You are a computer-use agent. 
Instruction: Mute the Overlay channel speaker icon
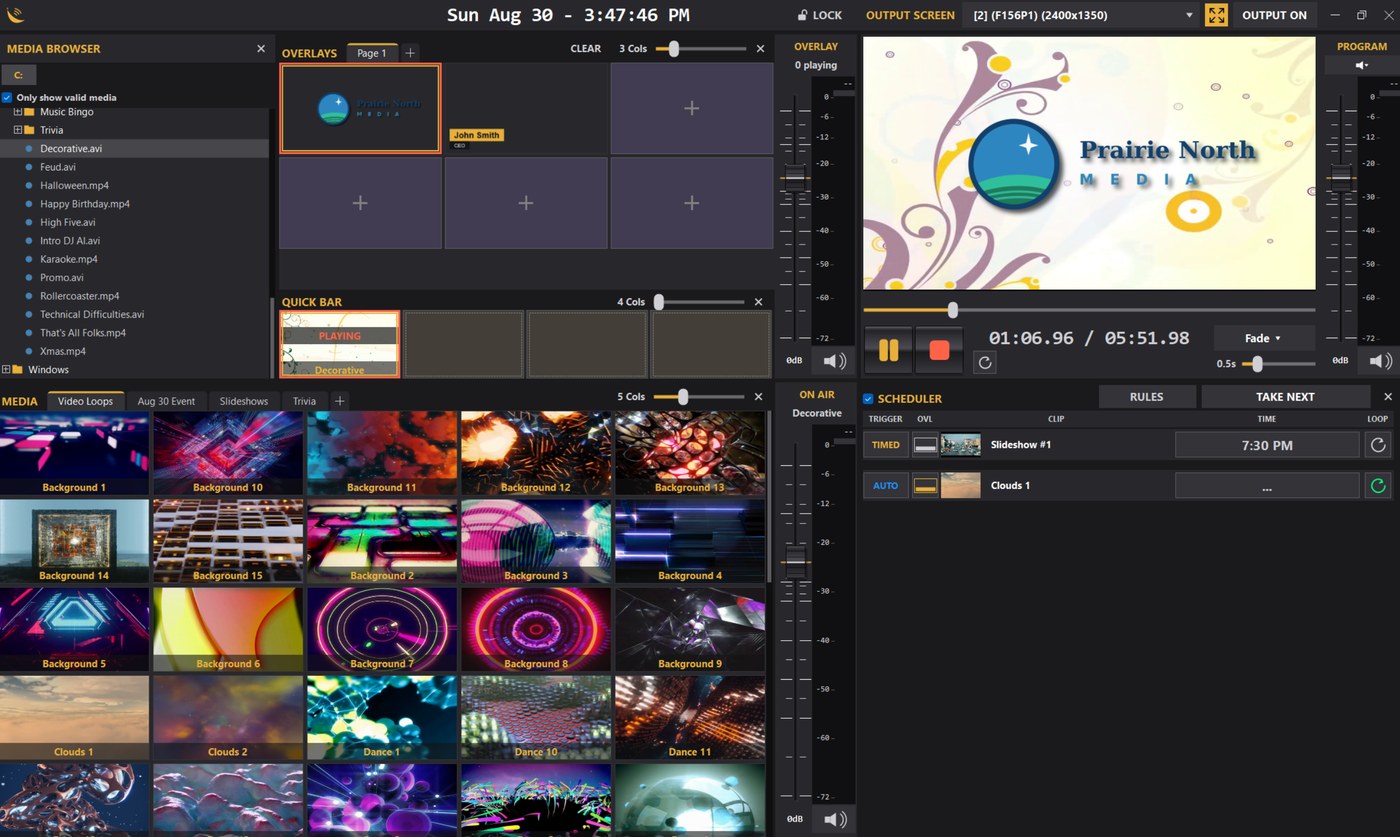pos(834,360)
